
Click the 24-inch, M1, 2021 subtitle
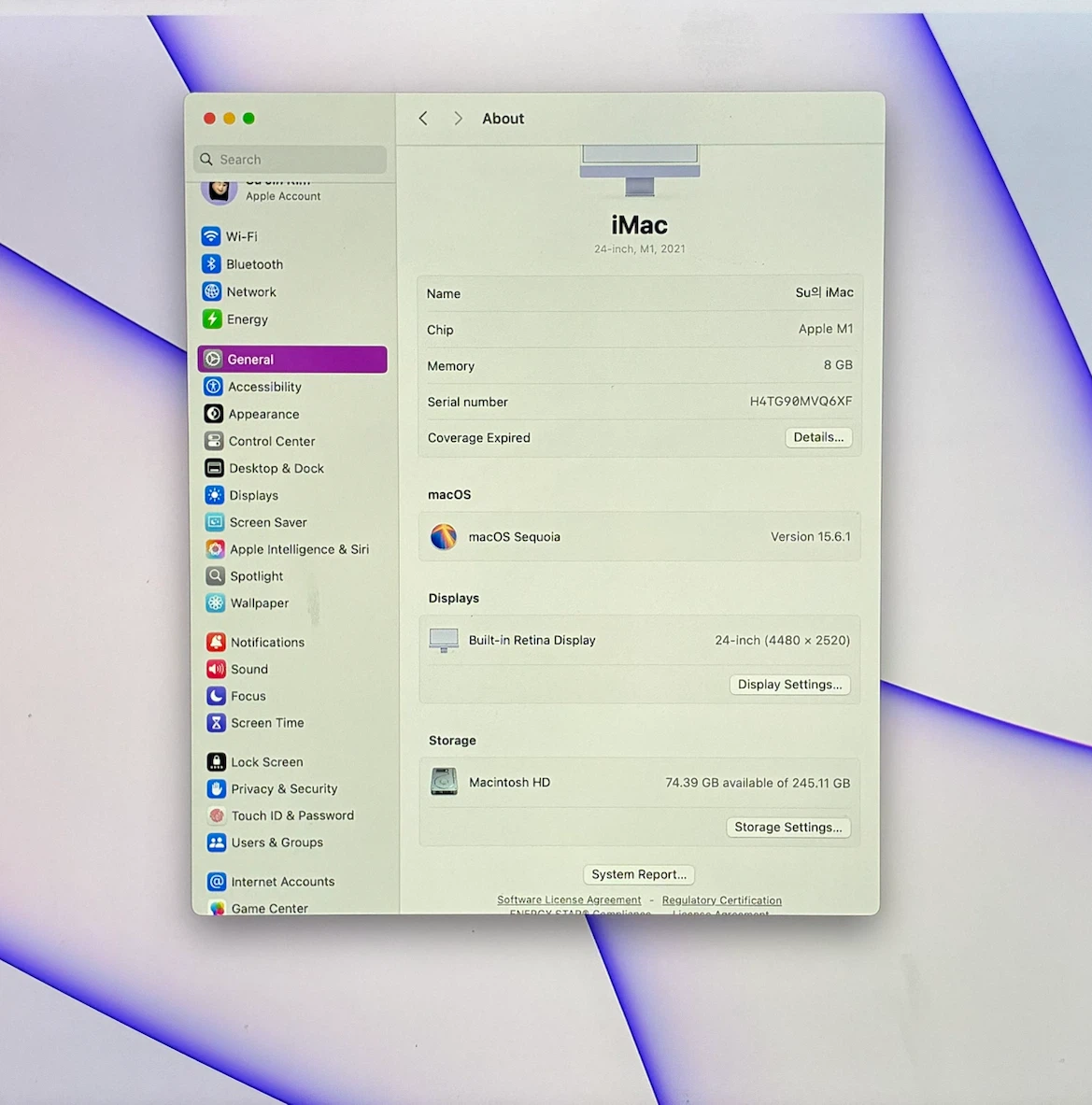[x=639, y=248]
